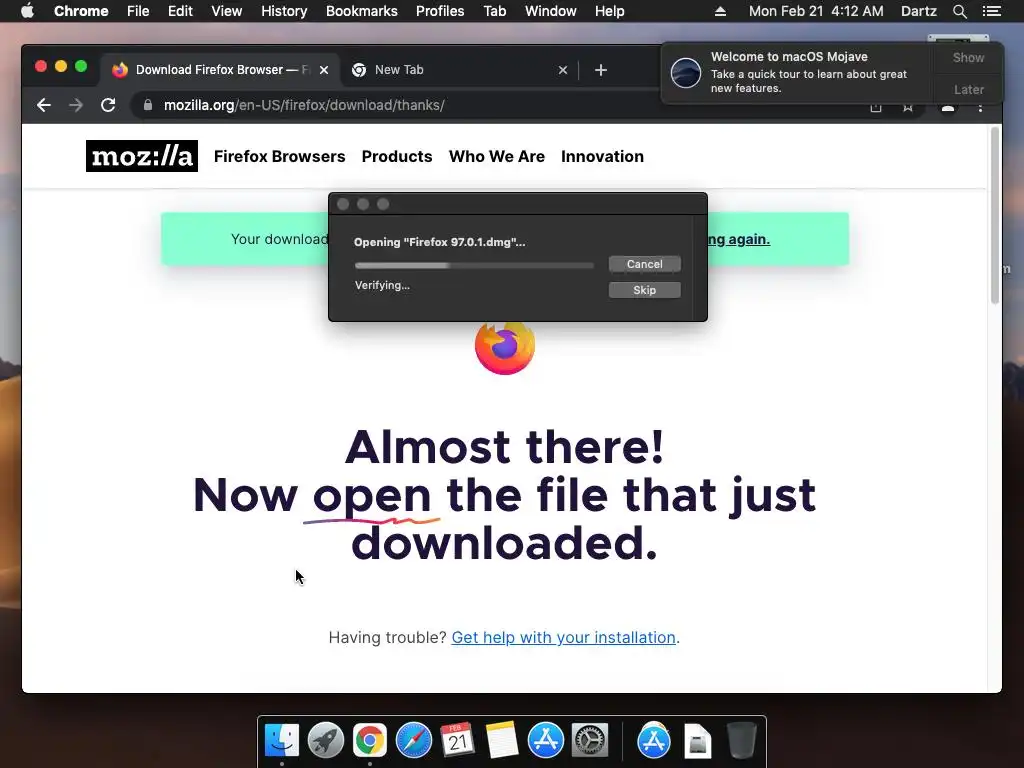The height and width of the screenshot is (768, 1024).
Task: Click the Mozilla logo
Action: (x=142, y=156)
